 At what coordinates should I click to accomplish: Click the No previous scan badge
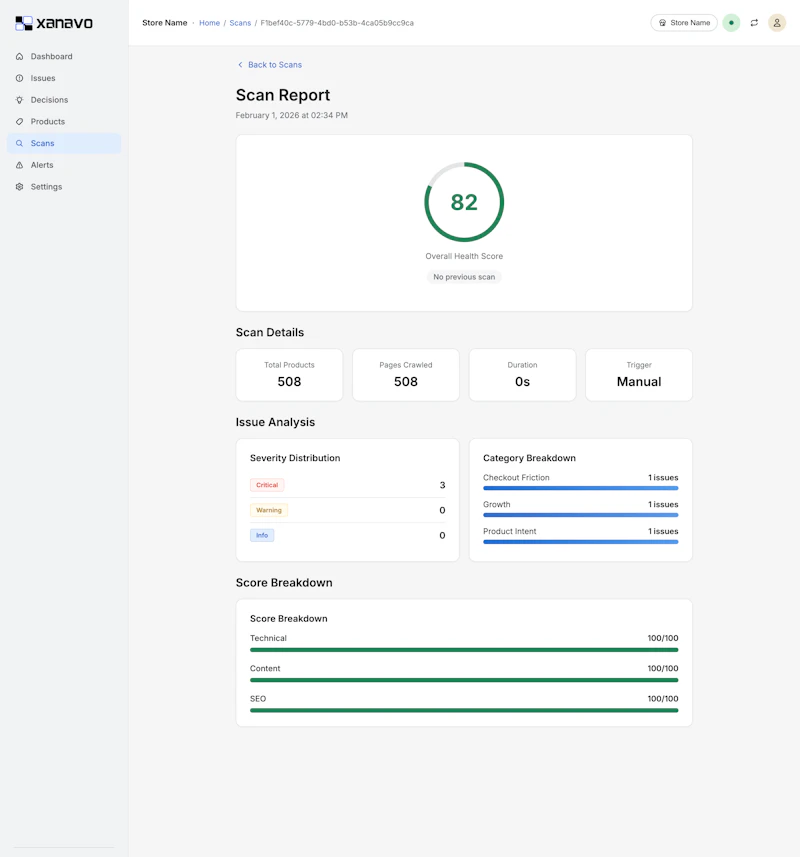[x=464, y=277]
